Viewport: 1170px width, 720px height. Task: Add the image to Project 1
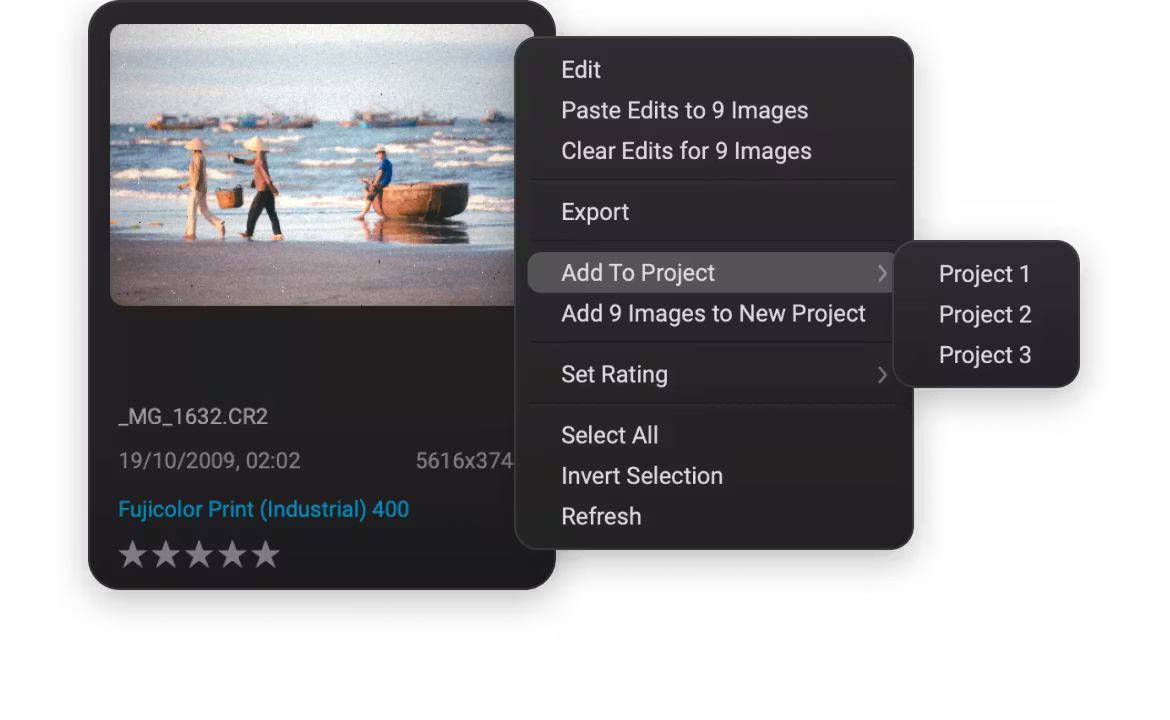click(984, 274)
